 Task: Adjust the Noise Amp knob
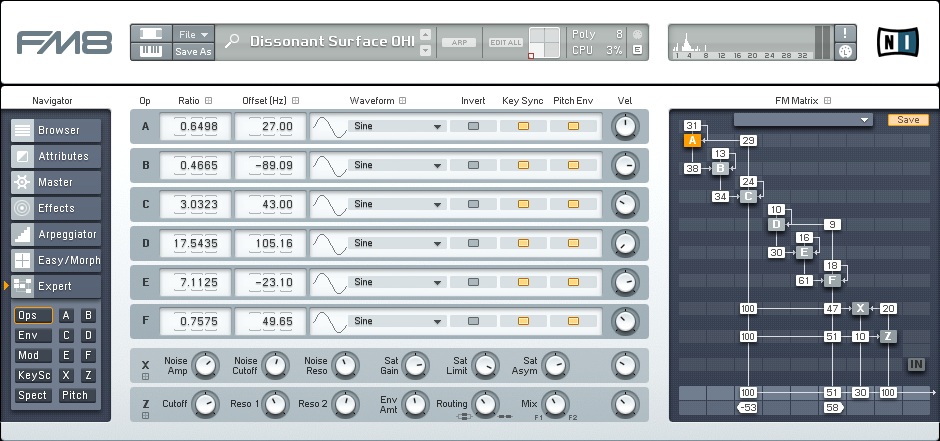(x=206, y=365)
